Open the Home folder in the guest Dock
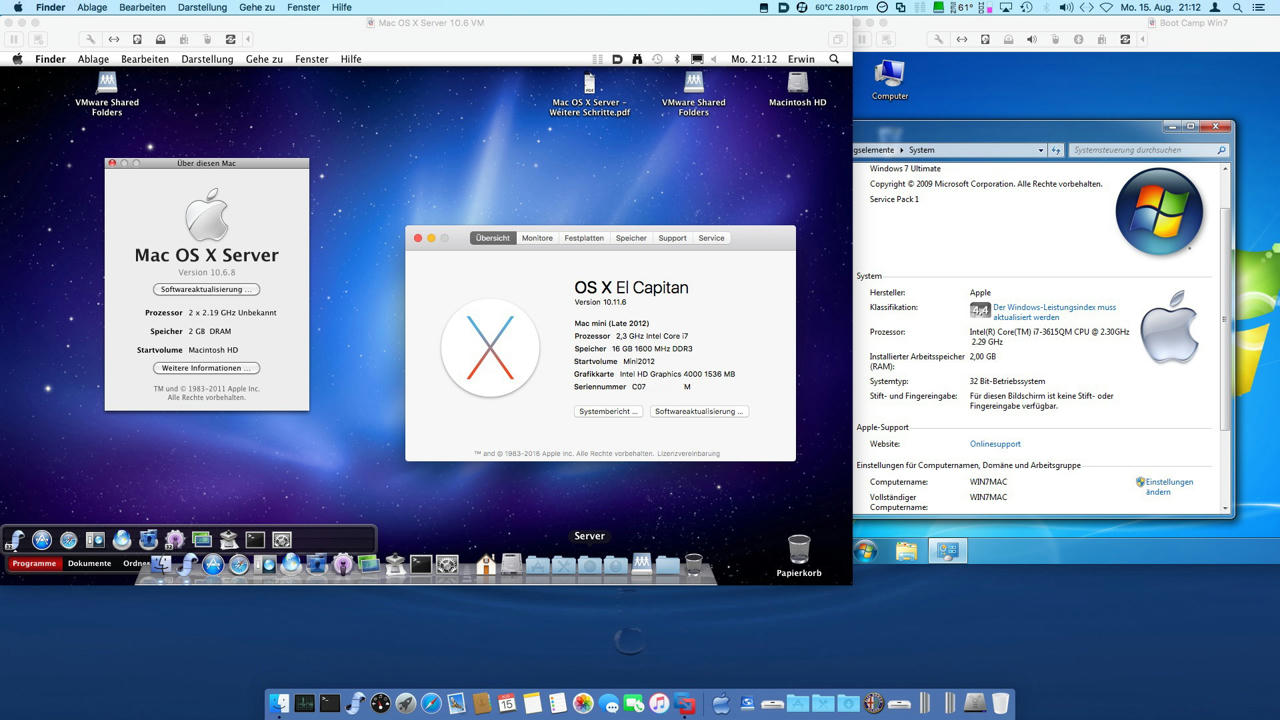The image size is (1280, 720). point(486,565)
